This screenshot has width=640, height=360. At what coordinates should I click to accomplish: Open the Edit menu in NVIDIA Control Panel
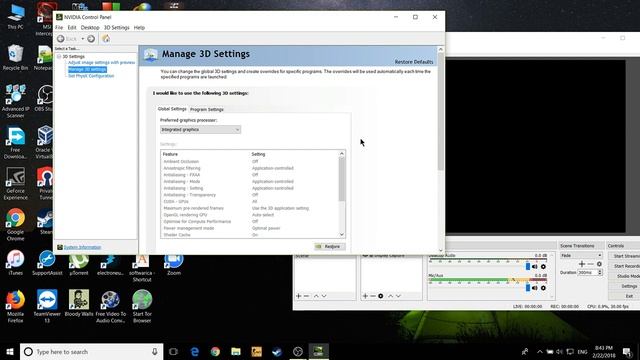pos(72,27)
